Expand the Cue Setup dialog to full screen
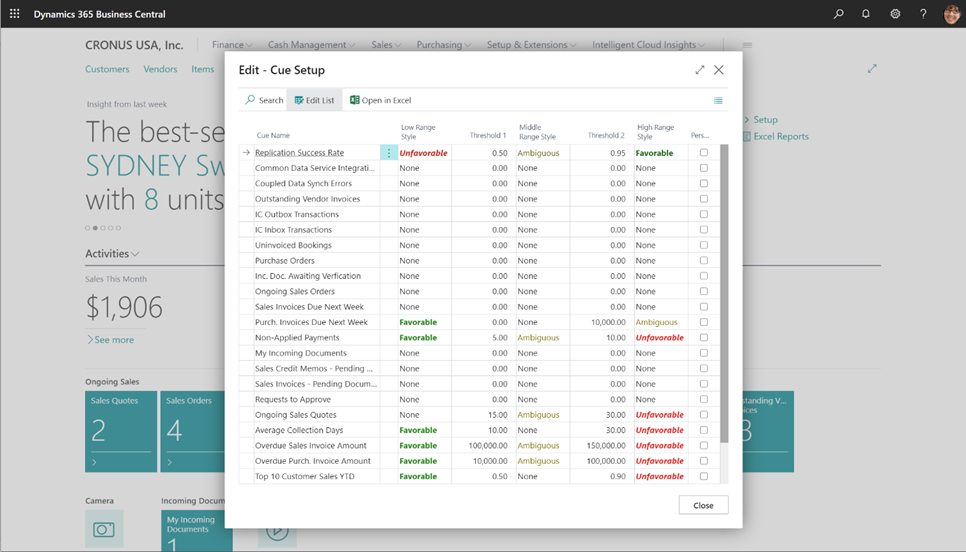This screenshot has height=552, width=966. click(700, 70)
